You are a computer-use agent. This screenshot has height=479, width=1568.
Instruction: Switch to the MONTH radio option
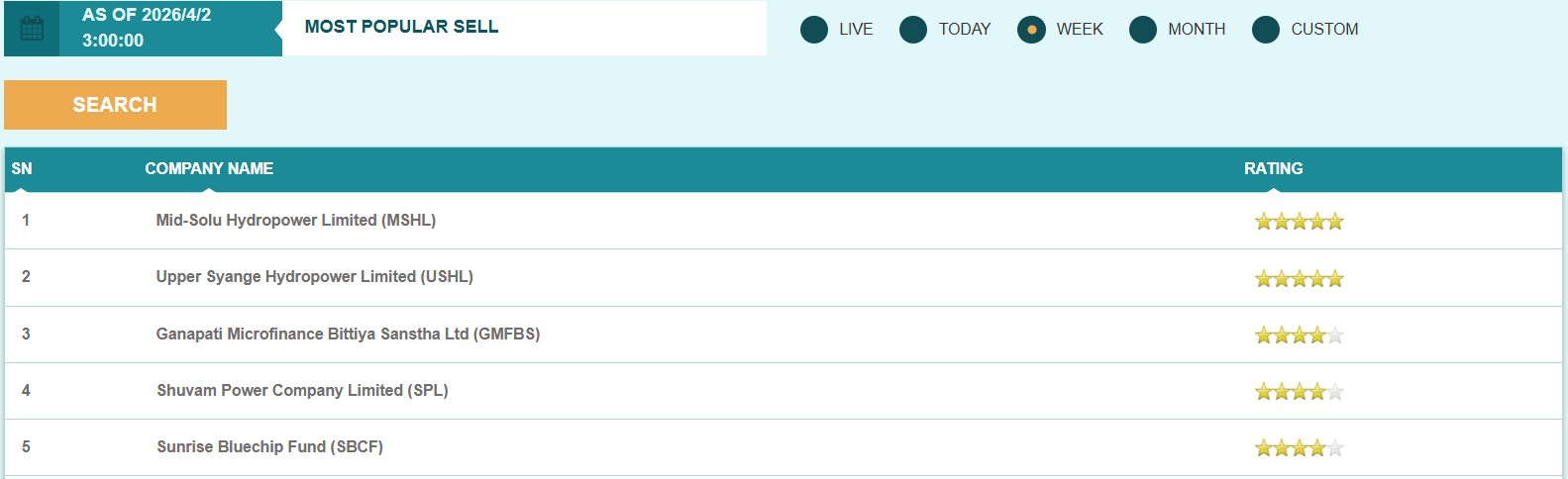click(1143, 30)
